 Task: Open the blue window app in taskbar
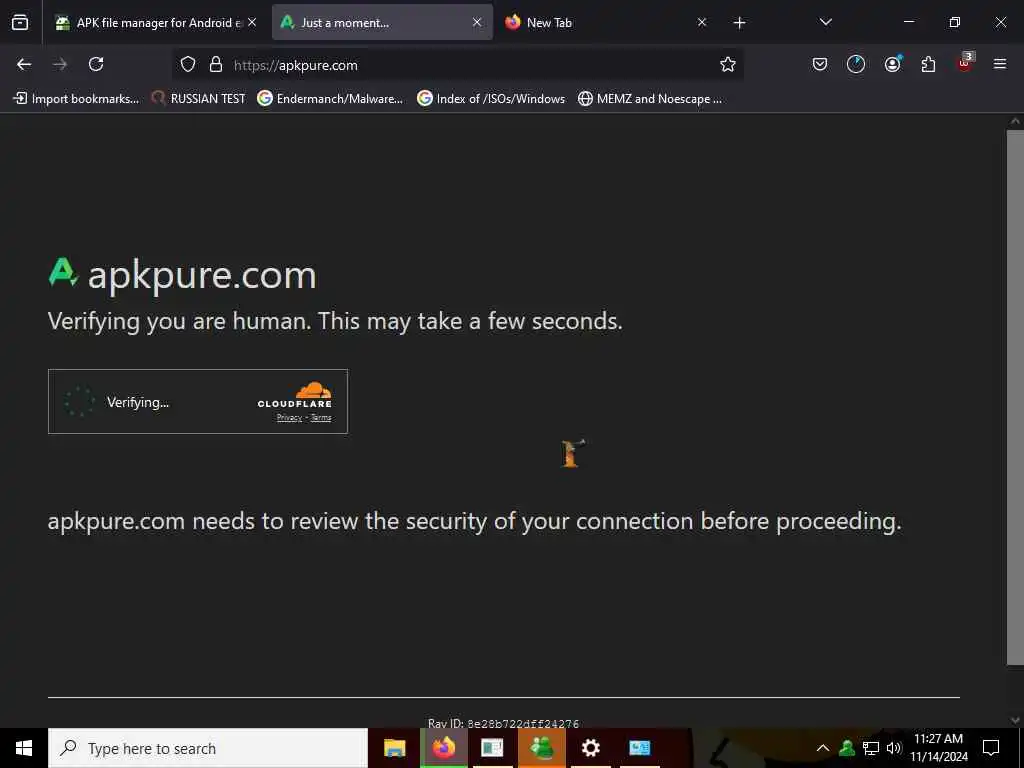(639, 748)
